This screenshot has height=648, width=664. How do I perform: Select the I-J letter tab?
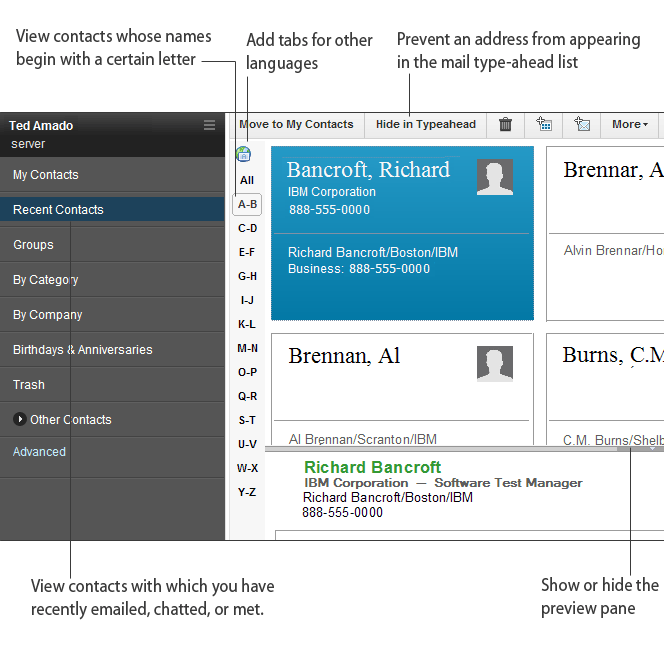(247, 300)
